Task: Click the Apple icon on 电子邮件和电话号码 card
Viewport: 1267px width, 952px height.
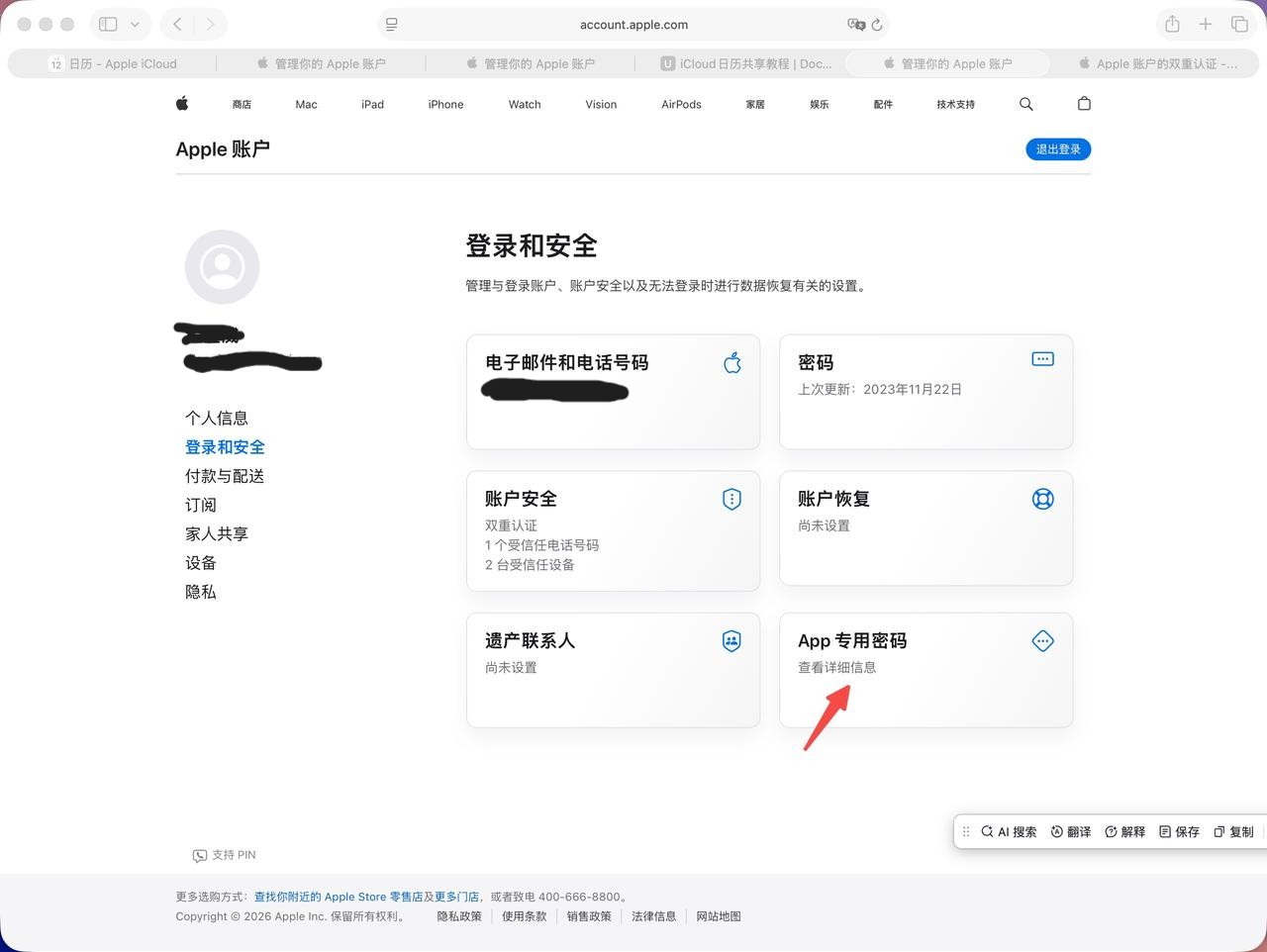Action: [732, 362]
